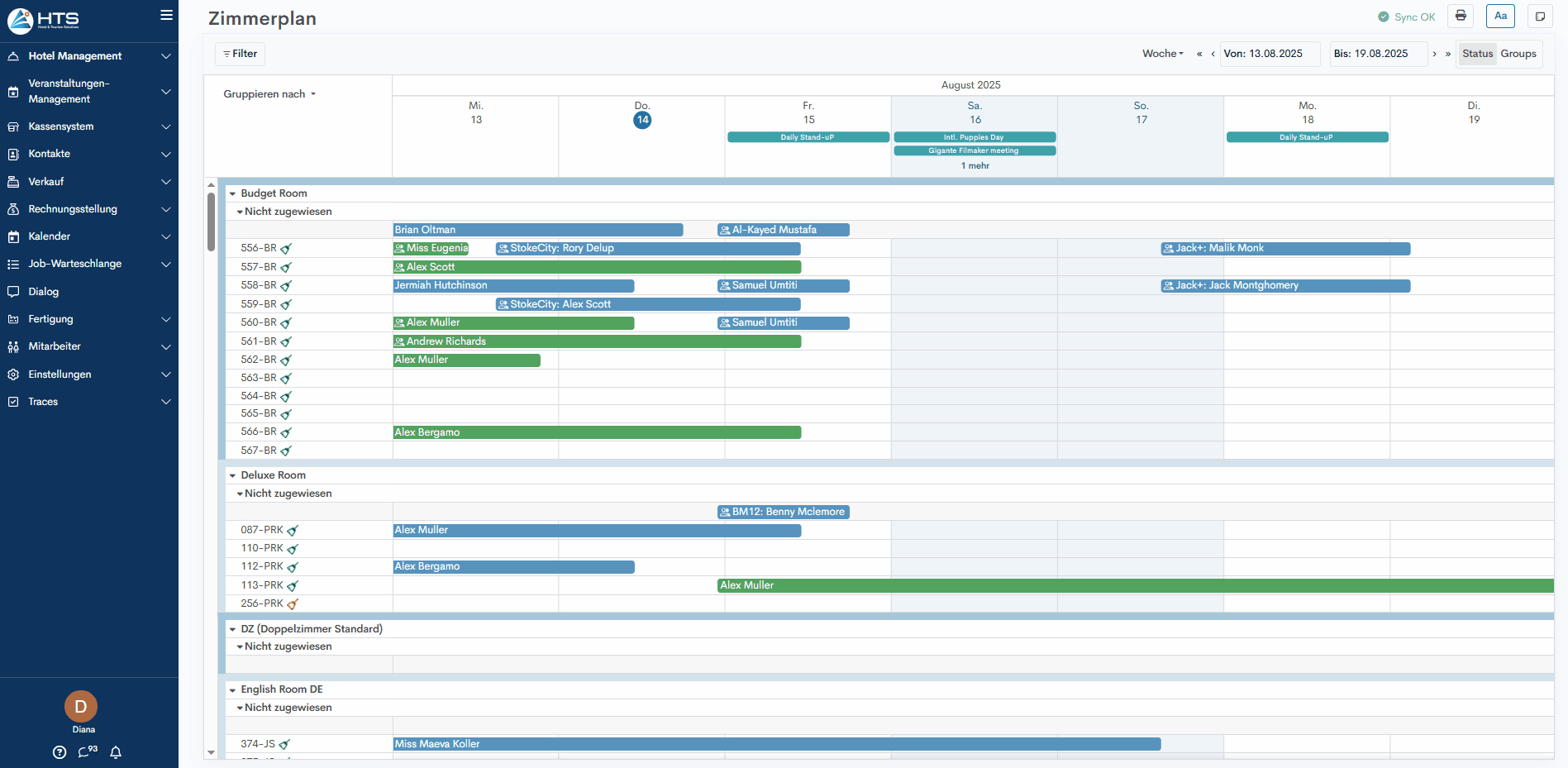This screenshot has height=768, width=1568.
Task: Click the Von start date field
Action: pos(1270,54)
